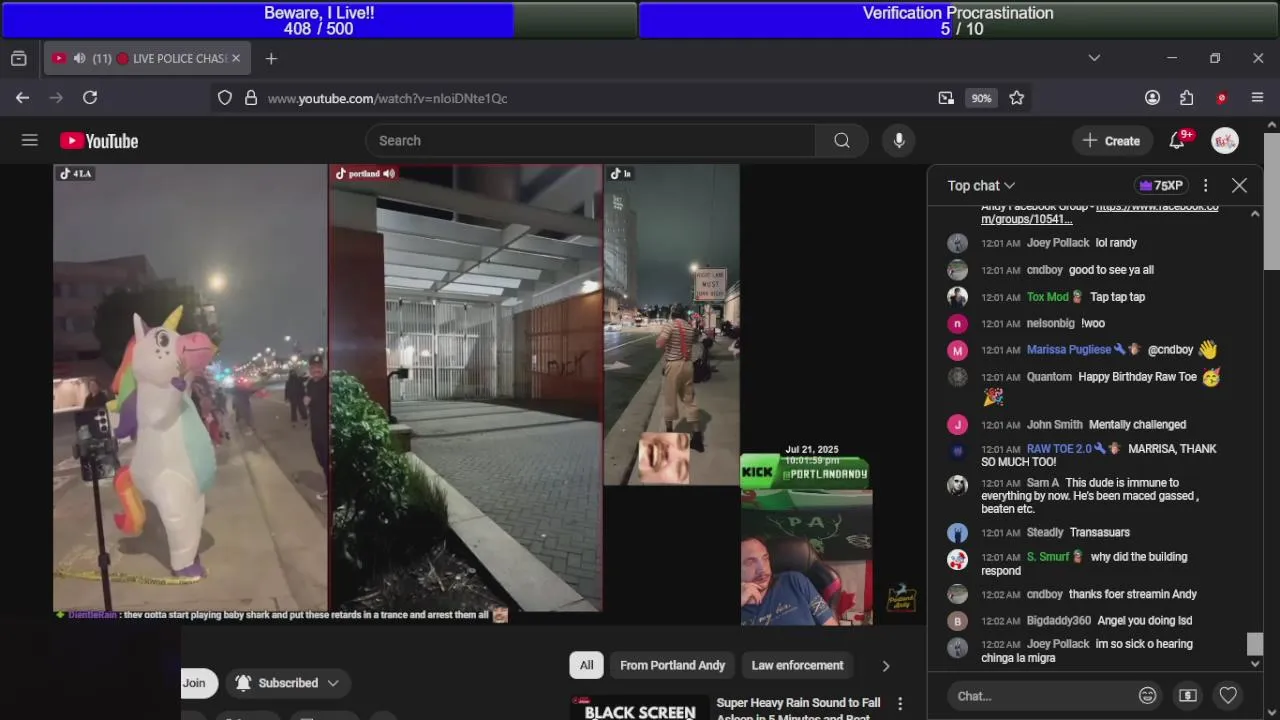The height and width of the screenshot is (720, 1280).
Task: Reset the 90% zoom level indicator
Action: click(981, 98)
